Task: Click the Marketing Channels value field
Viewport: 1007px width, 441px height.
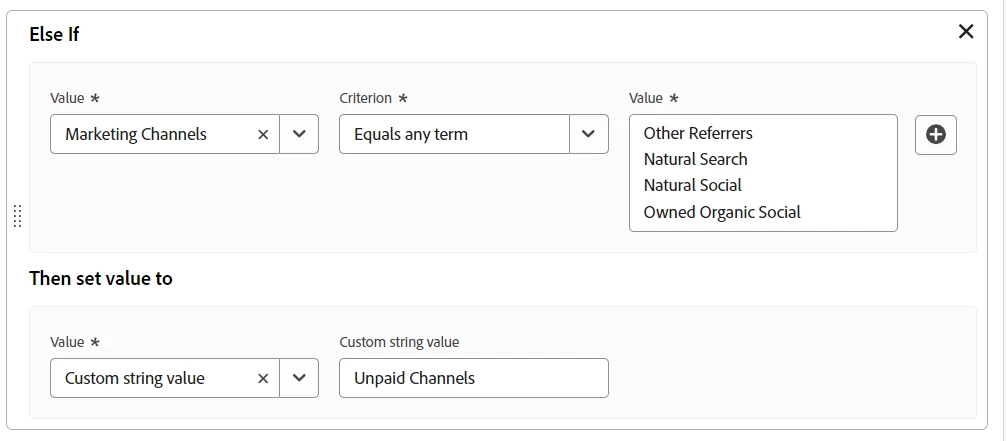Action: pyautogui.click(x=150, y=135)
